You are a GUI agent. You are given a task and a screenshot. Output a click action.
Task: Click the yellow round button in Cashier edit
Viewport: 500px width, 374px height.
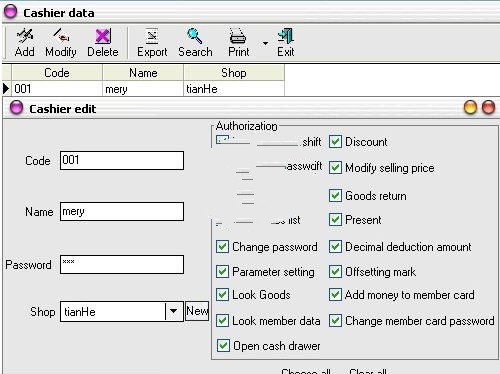click(x=470, y=108)
